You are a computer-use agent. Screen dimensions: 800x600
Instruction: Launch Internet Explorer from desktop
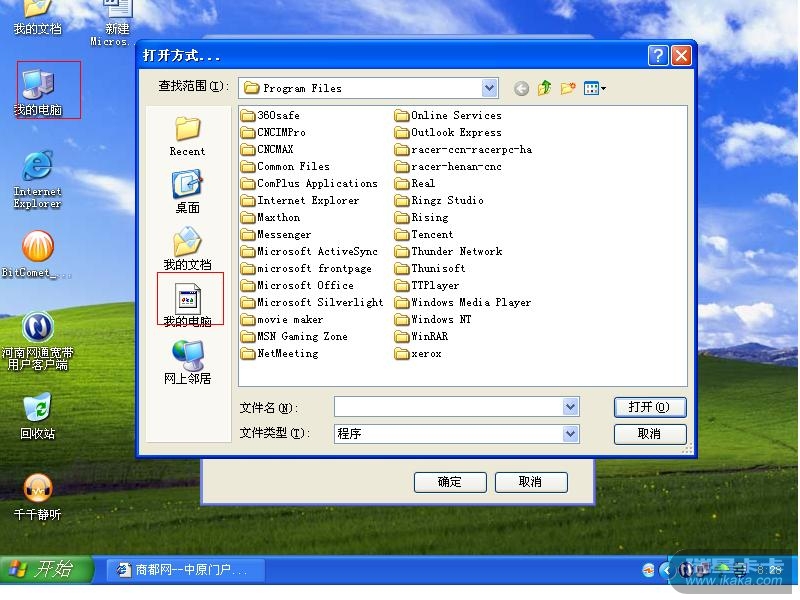[x=37, y=180]
